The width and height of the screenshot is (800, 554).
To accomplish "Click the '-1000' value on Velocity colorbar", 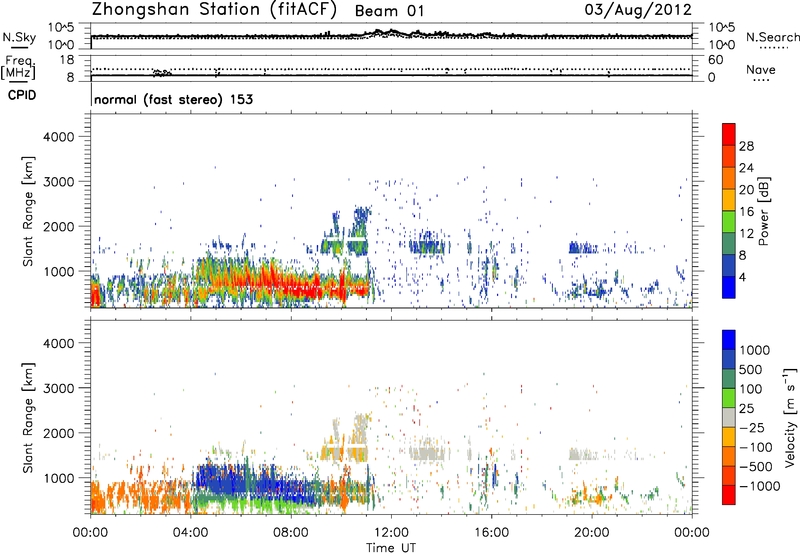I will 760,486.
